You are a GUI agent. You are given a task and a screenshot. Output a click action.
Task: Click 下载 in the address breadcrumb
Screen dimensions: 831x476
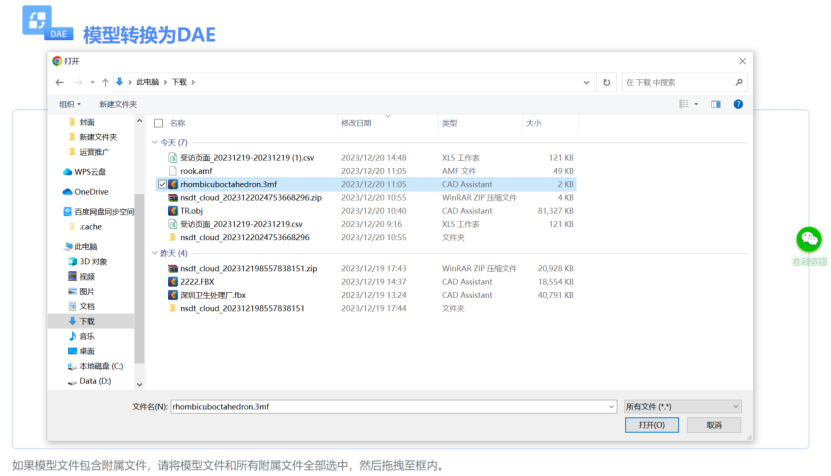pyautogui.click(x=179, y=82)
